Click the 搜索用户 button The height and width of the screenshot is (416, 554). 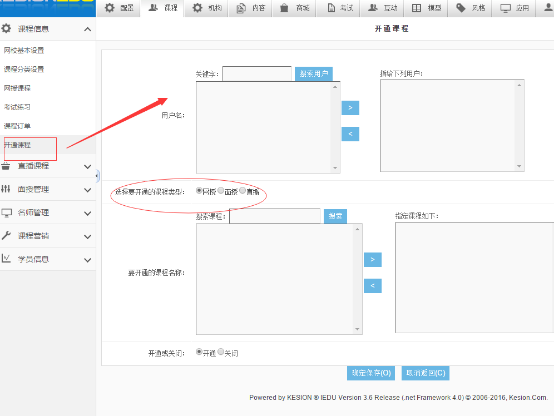click(x=314, y=74)
